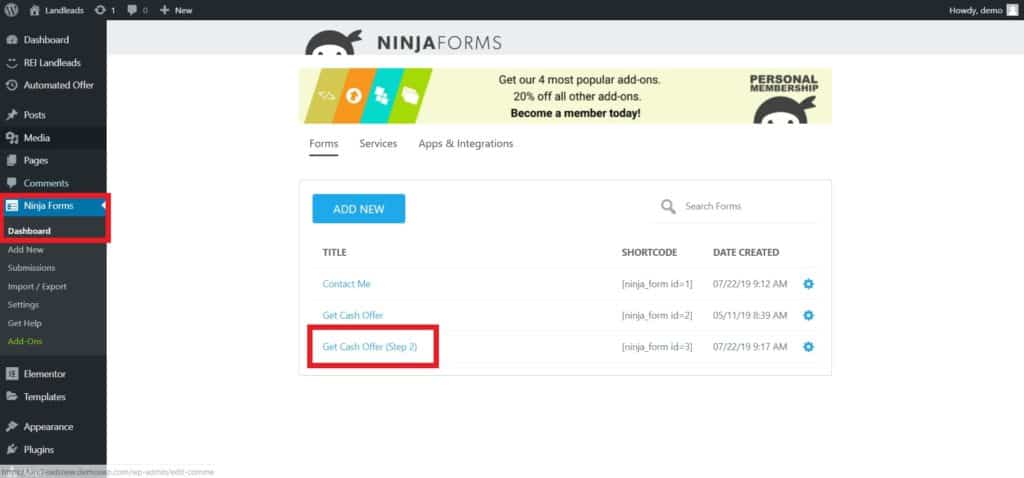
Task: Collapse Ninja Forms menu arrow
Action: click(103, 206)
